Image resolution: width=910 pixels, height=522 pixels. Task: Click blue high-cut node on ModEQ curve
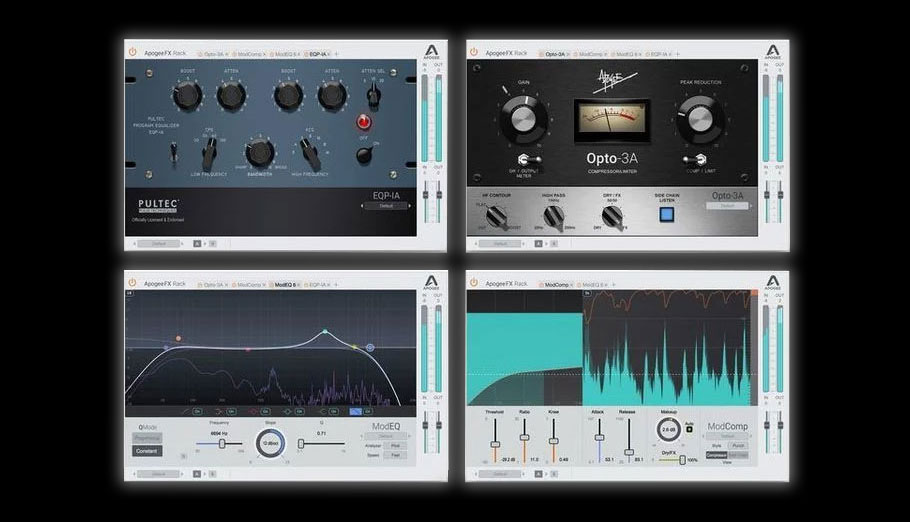[x=370, y=347]
